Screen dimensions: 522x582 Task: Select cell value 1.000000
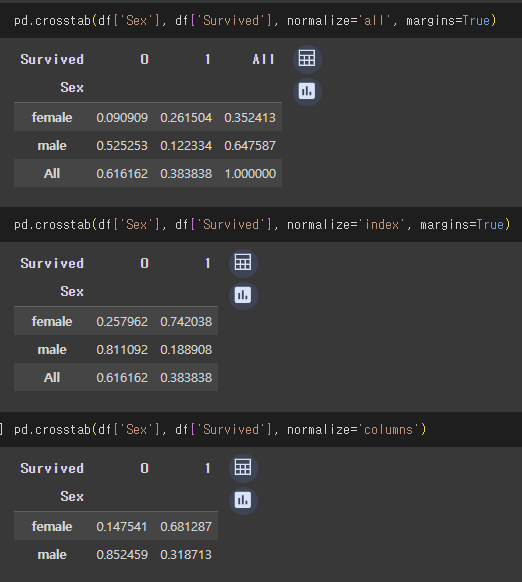coord(250,174)
